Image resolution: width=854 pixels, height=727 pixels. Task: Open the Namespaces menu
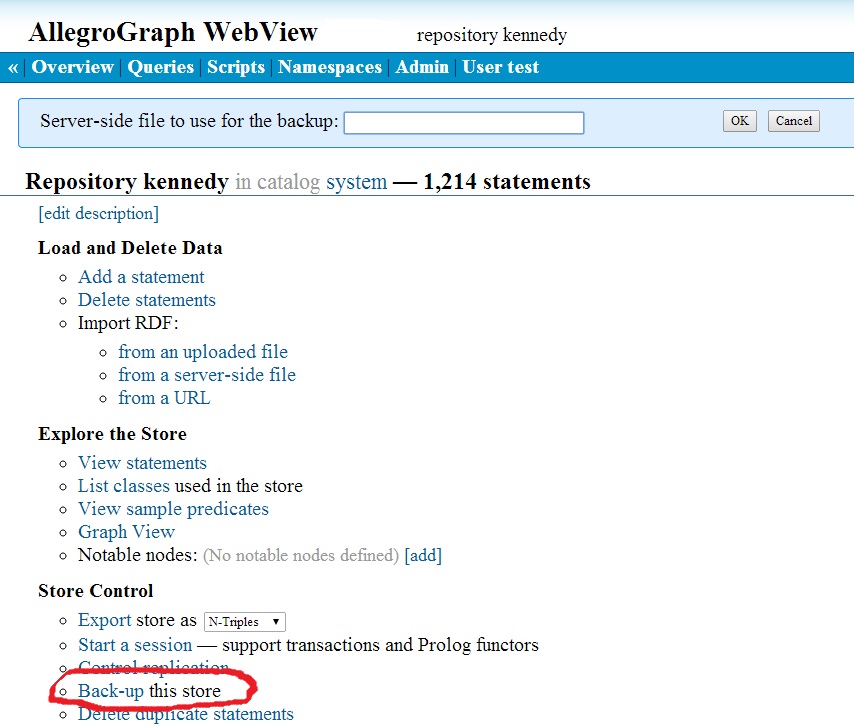coord(330,67)
